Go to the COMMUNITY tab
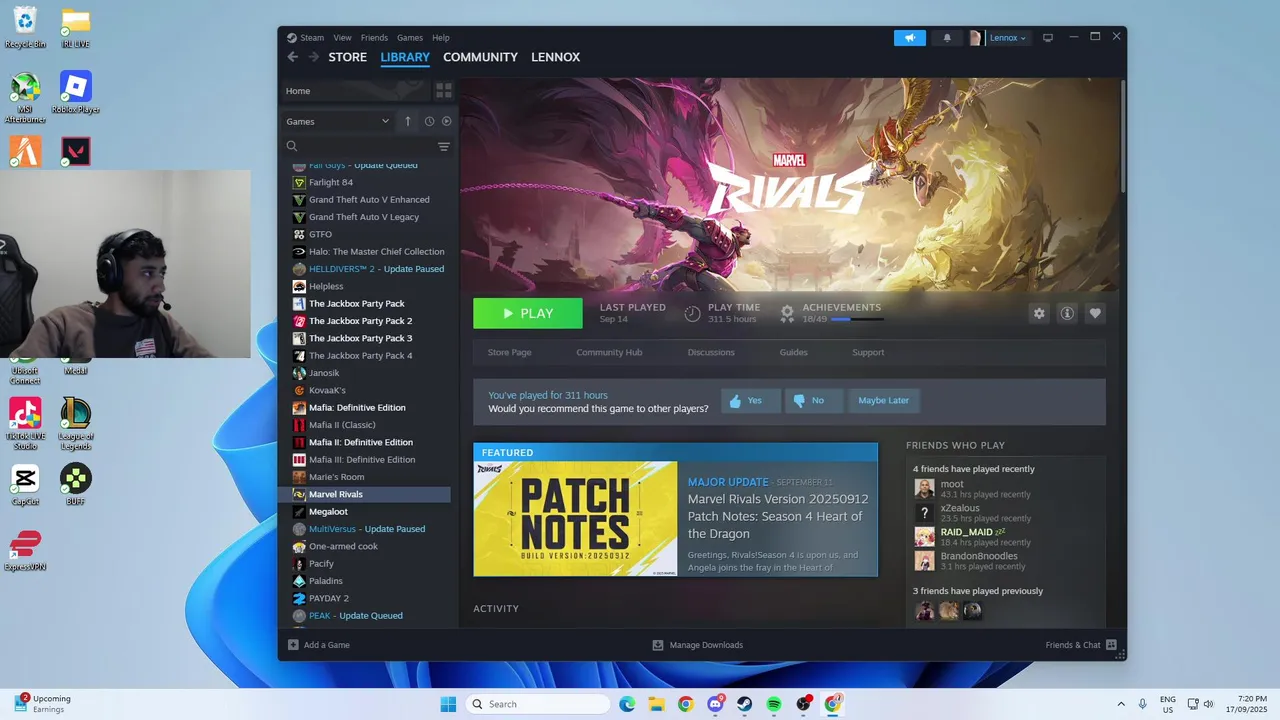This screenshot has width=1280, height=720. 480,57
